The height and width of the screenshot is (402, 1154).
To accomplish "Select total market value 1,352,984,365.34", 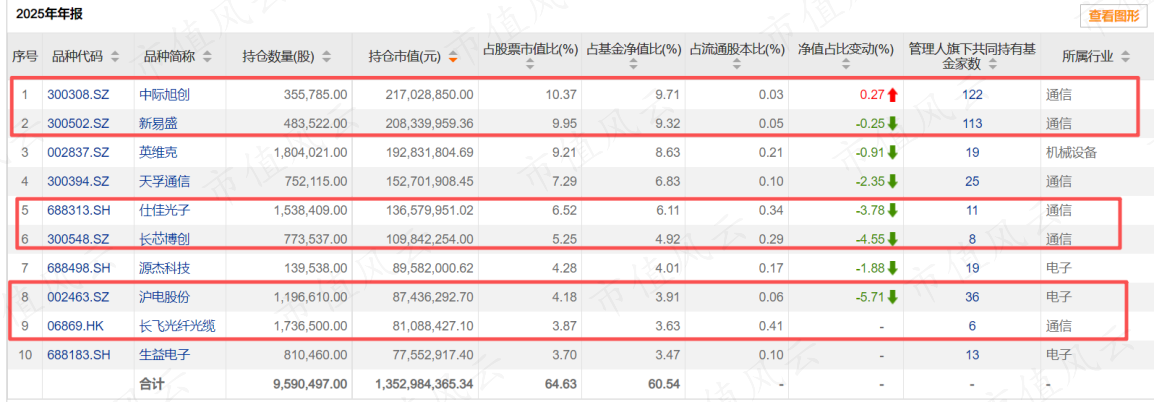I will coord(424,383).
